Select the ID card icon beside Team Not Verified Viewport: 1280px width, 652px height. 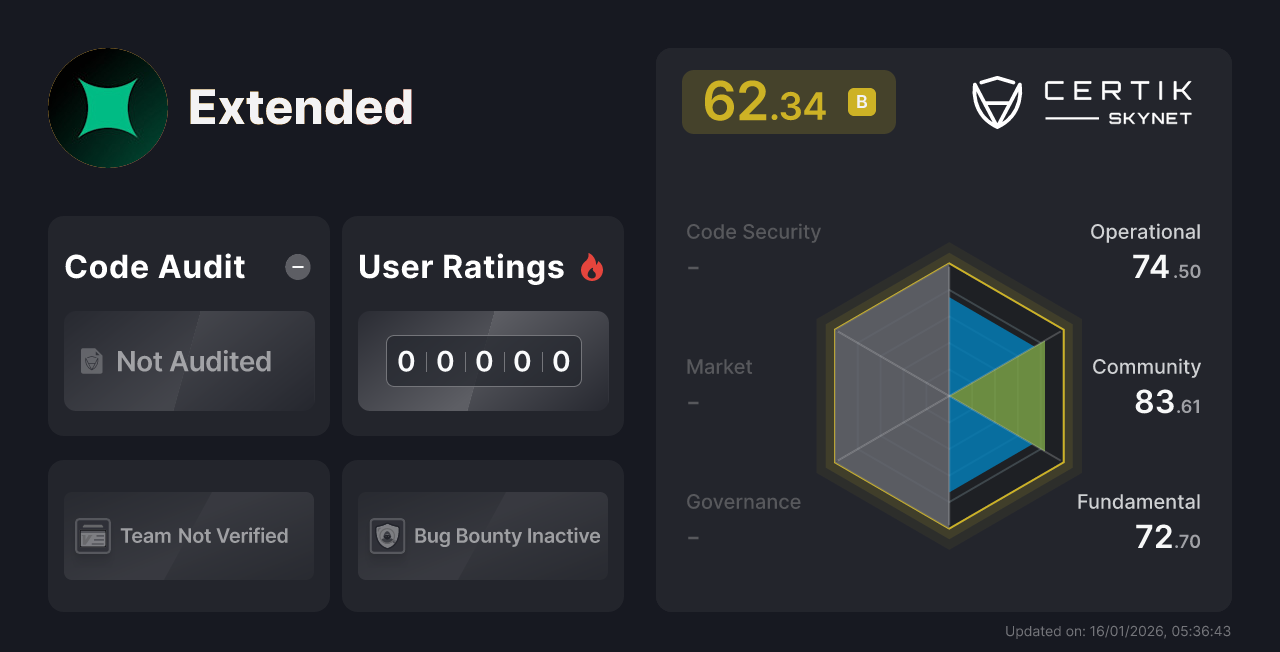pyautogui.click(x=94, y=536)
